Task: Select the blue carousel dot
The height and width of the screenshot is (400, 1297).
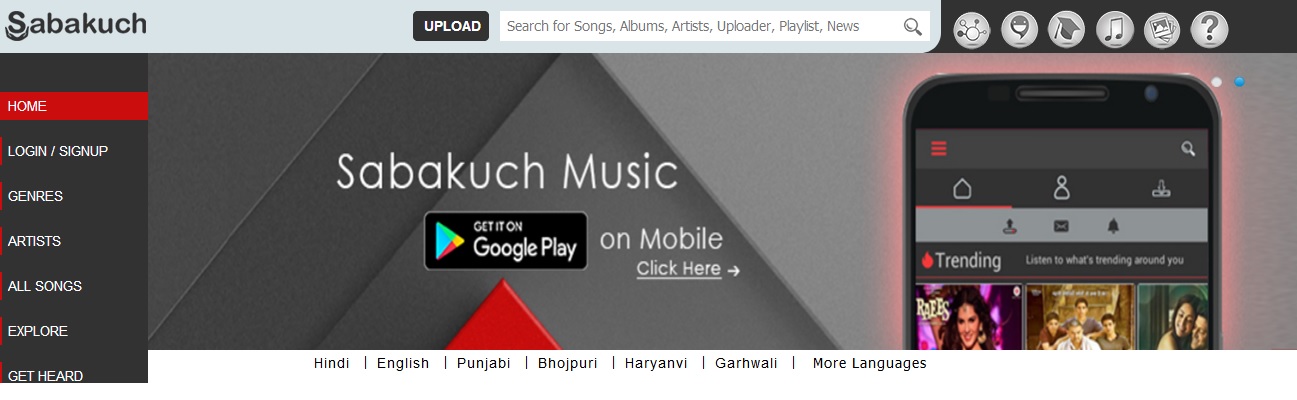Action: (x=1240, y=81)
